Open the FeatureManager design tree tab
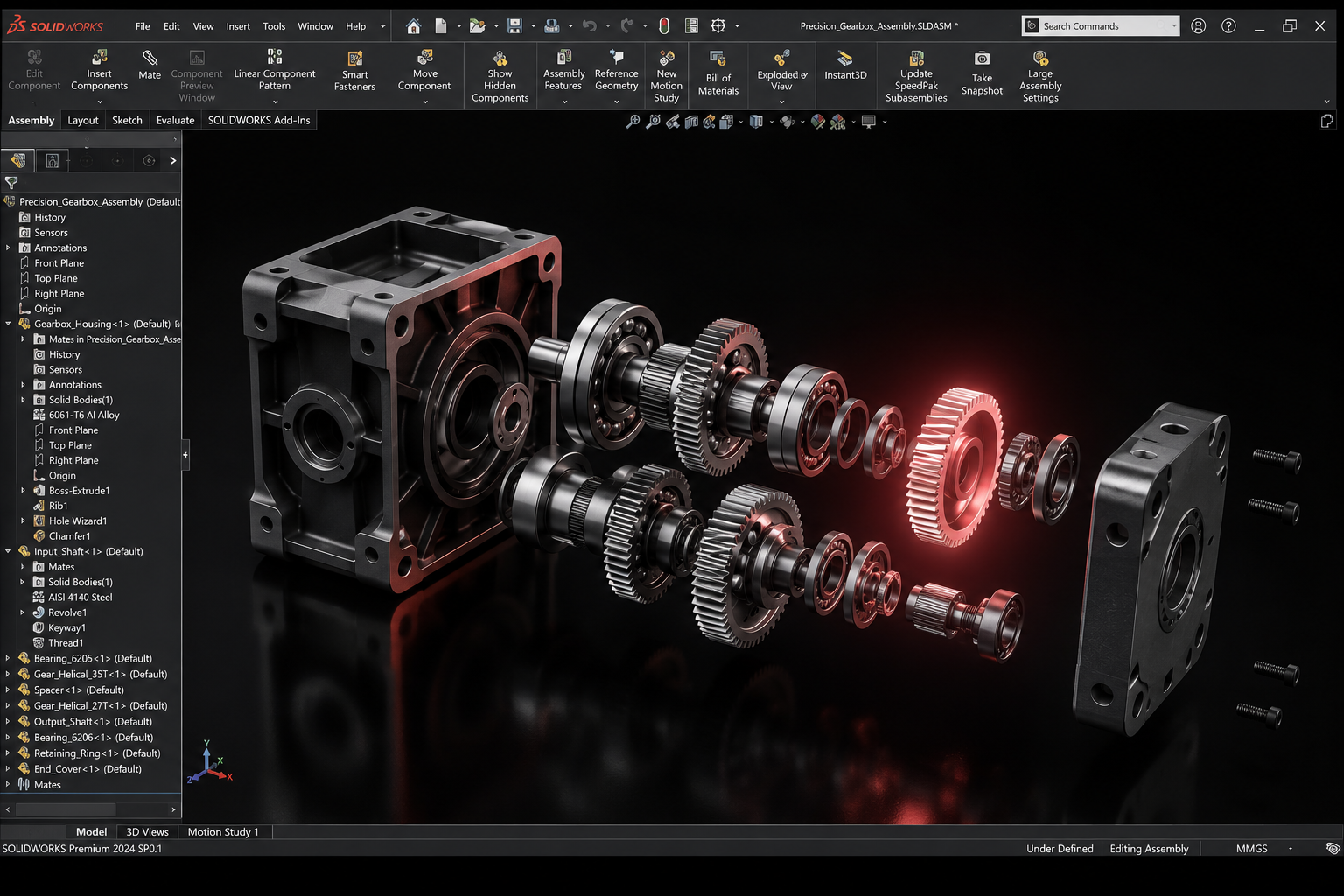This screenshot has height=896, width=1344. coord(17,160)
